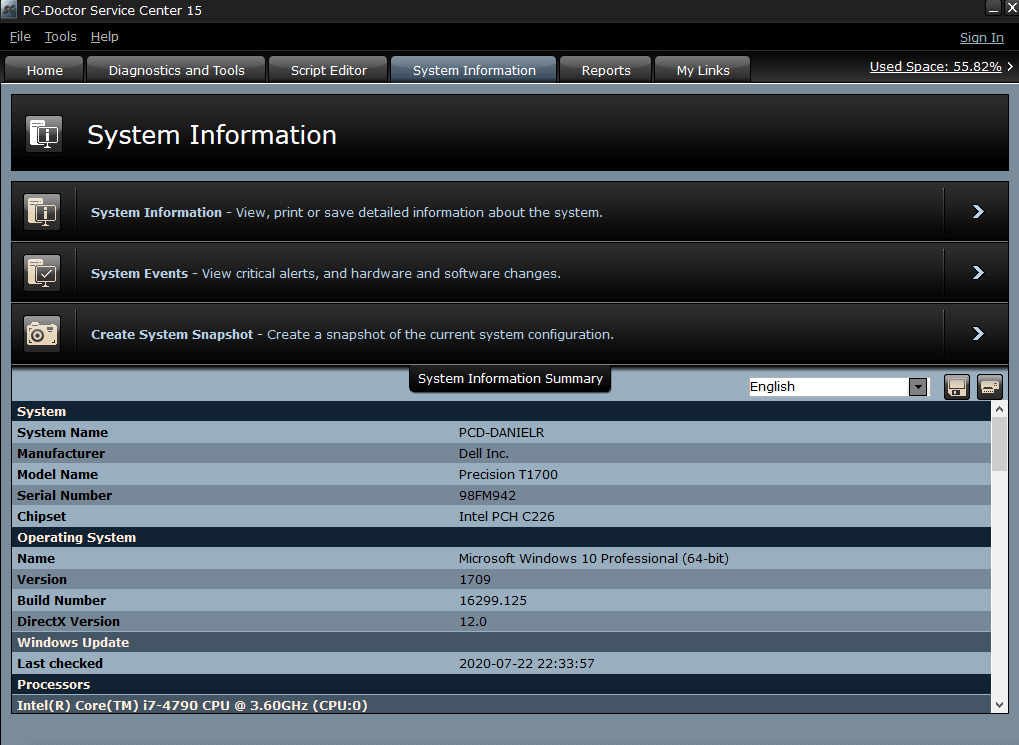Click the Serial Number label
1019x745 pixels.
(x=64, y=495)
